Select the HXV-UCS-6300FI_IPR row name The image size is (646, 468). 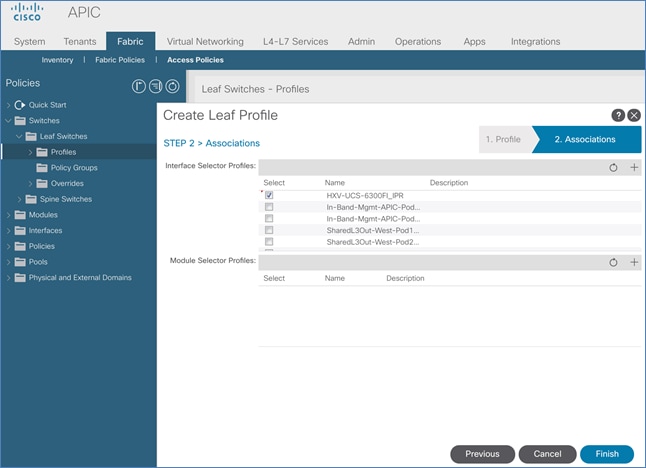(x=365, y=196)
